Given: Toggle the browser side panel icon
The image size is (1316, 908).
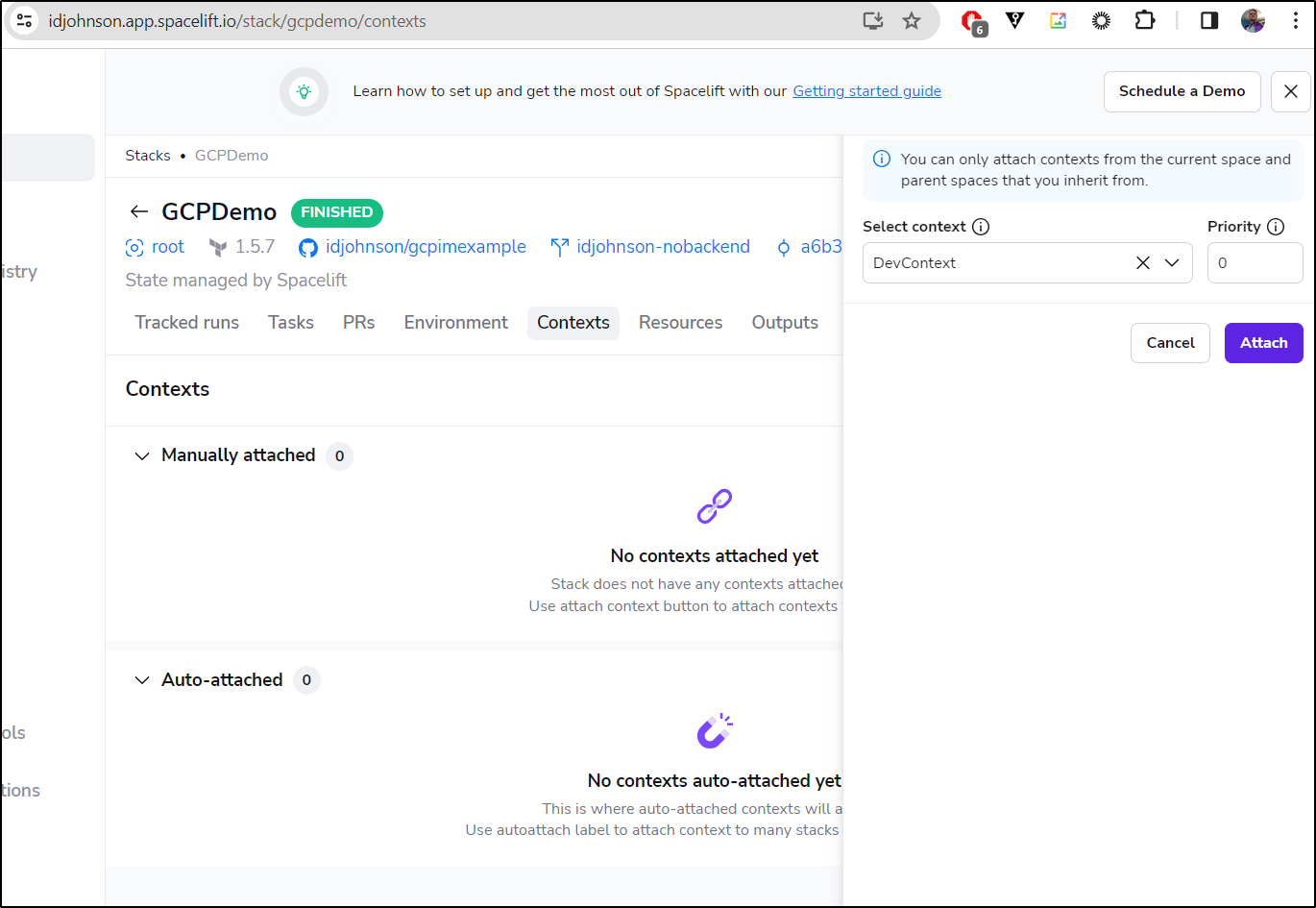Looking at the screenshot, I should (1209, 20).
